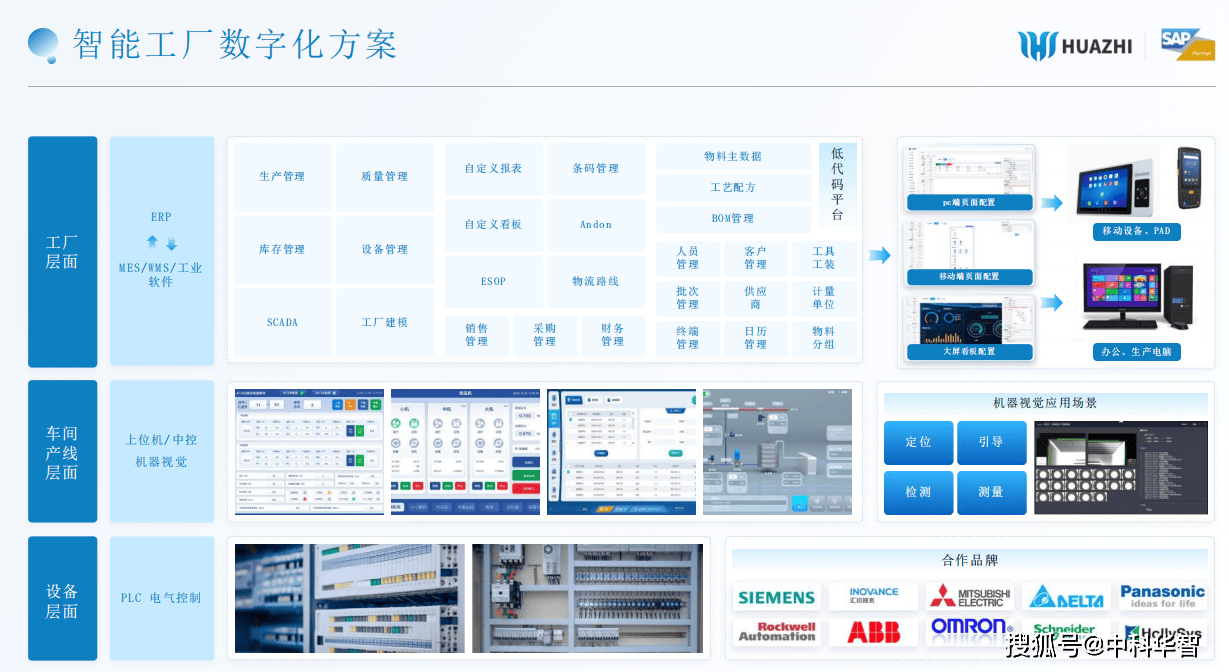Open the 生产管理 module tile

point(282,177)
